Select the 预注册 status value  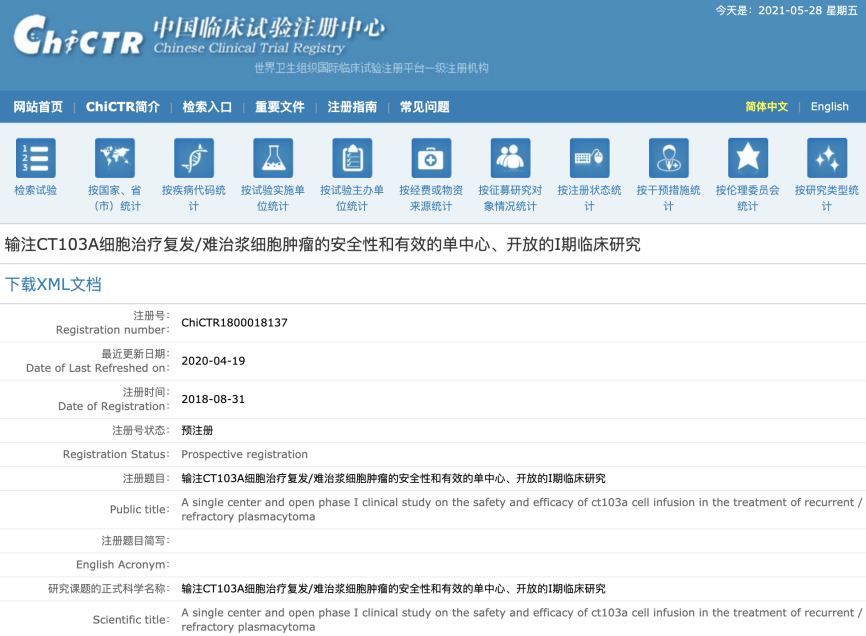(197, 430)
